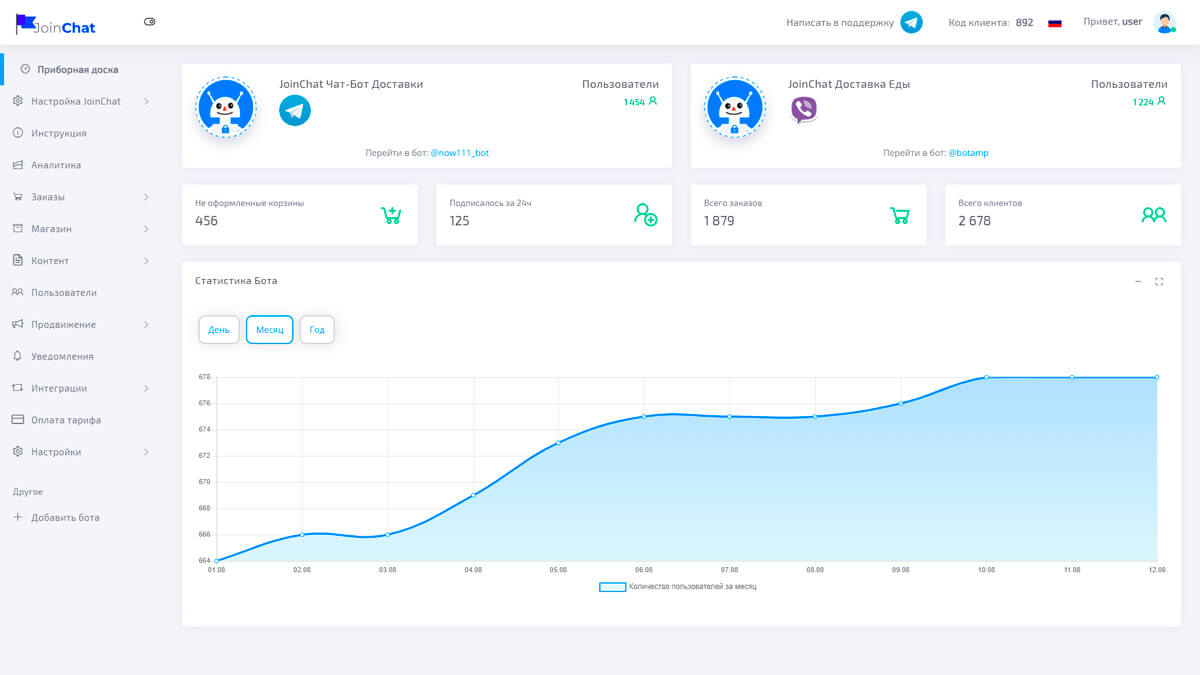Click Написать в поддержку text
Viewport: 1200px width, 675px height.
[840, 22]
